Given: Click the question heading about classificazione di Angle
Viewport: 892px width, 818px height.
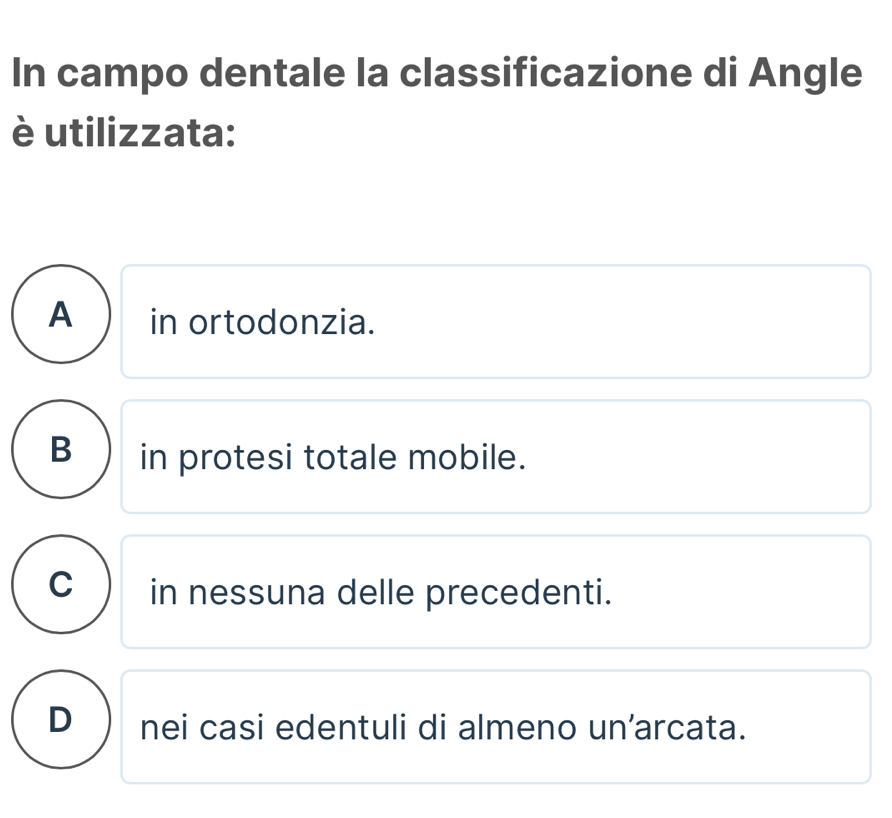Looking at the screenshot, I should click(436, 75).
